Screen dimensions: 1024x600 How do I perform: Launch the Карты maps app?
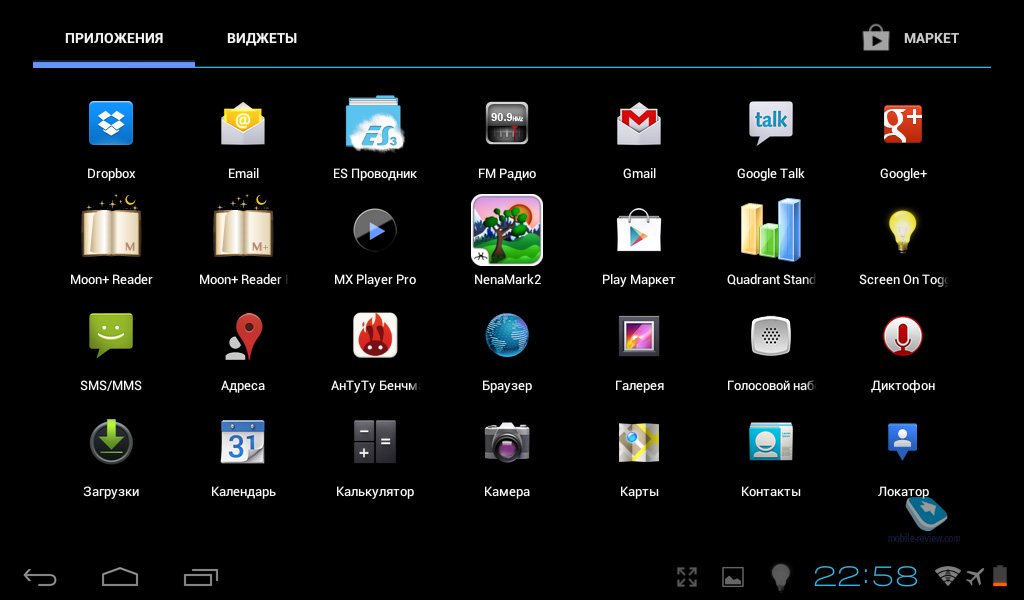639,442
